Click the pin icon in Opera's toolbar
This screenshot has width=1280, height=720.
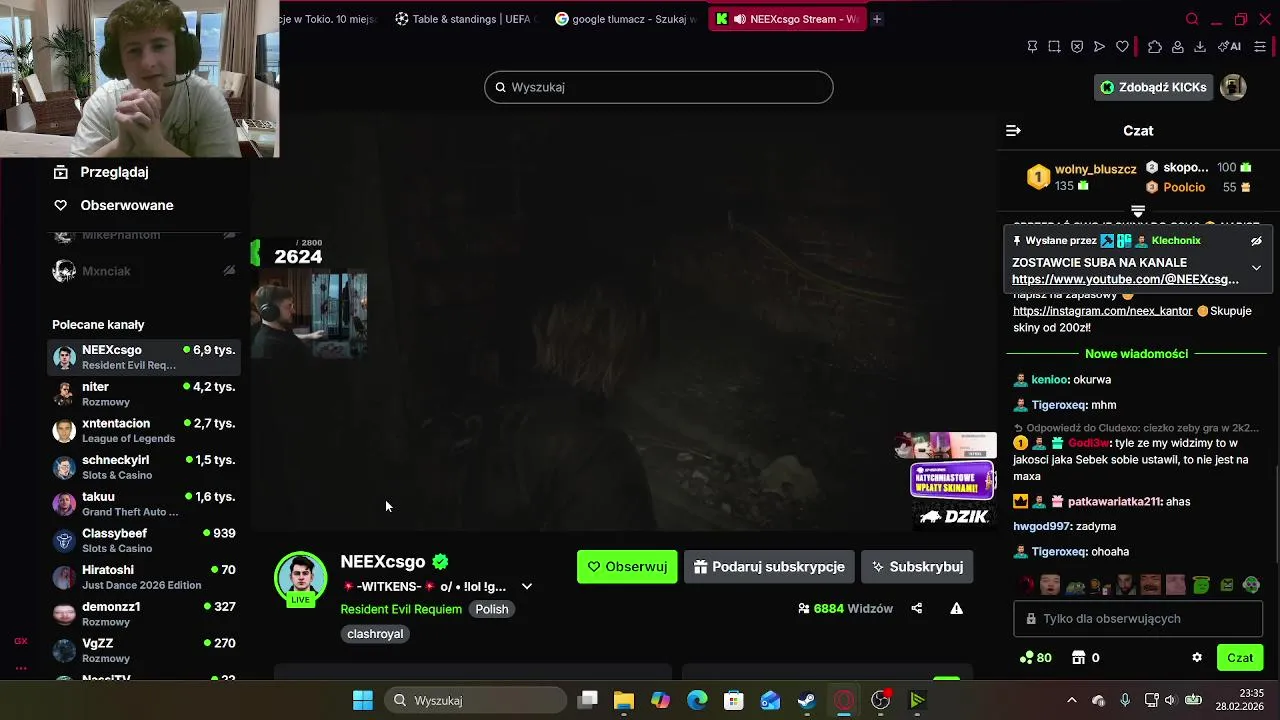1032,47
